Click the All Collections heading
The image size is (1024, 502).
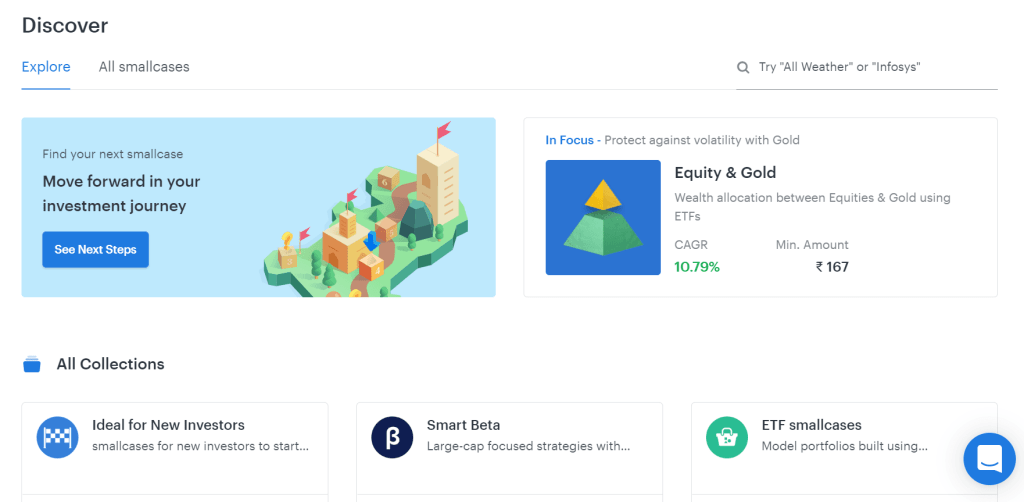[110, 364]
